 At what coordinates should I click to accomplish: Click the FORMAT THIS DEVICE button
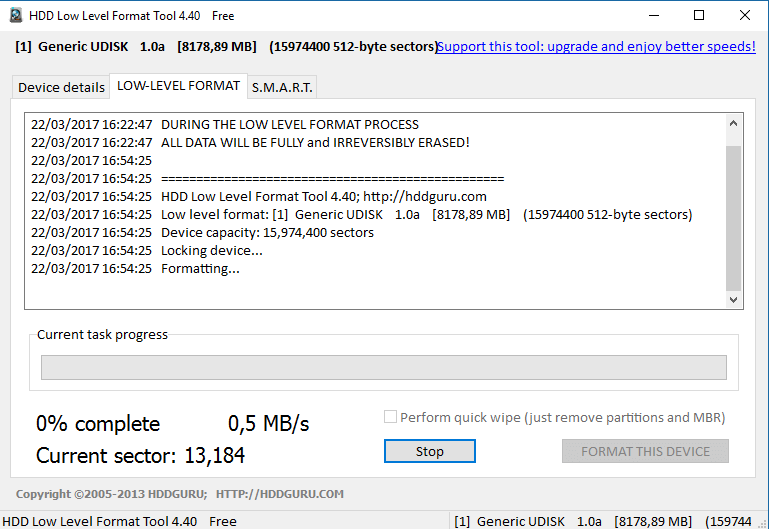click(645, 451)
